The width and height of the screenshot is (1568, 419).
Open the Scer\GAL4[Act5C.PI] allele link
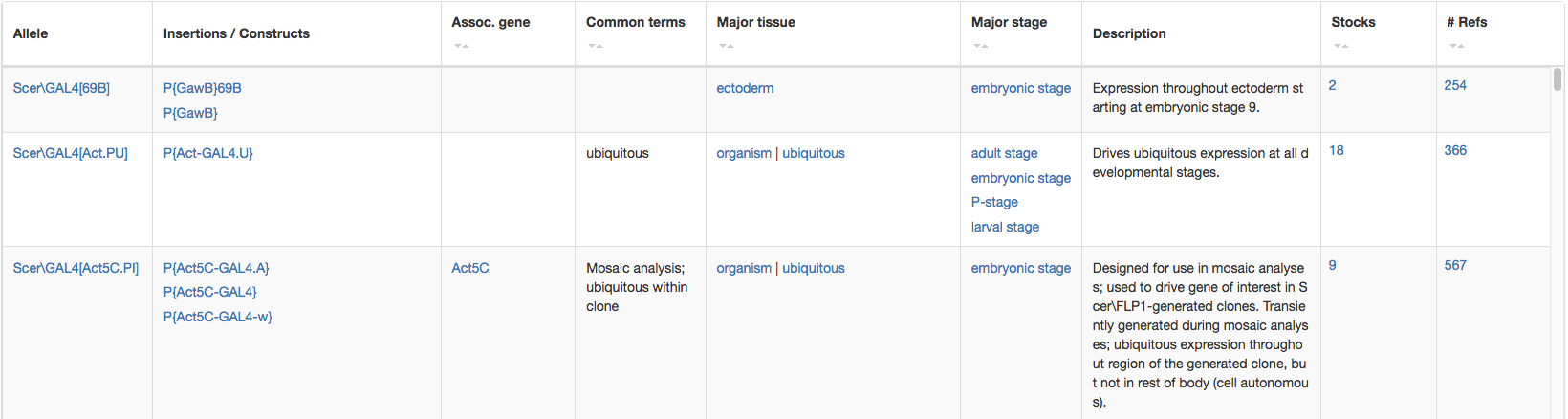(76, 268)
